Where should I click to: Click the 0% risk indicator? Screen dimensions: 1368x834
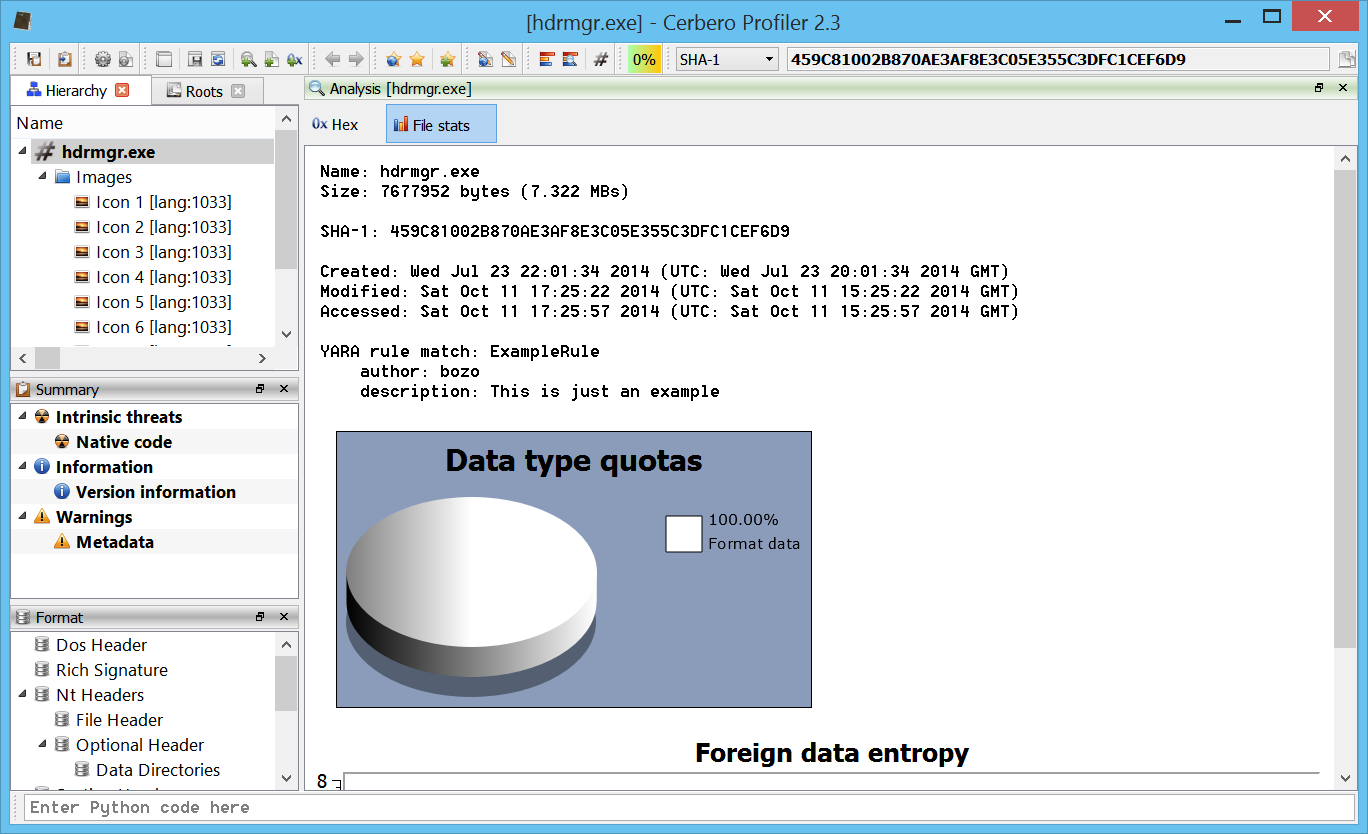(645, 59)
